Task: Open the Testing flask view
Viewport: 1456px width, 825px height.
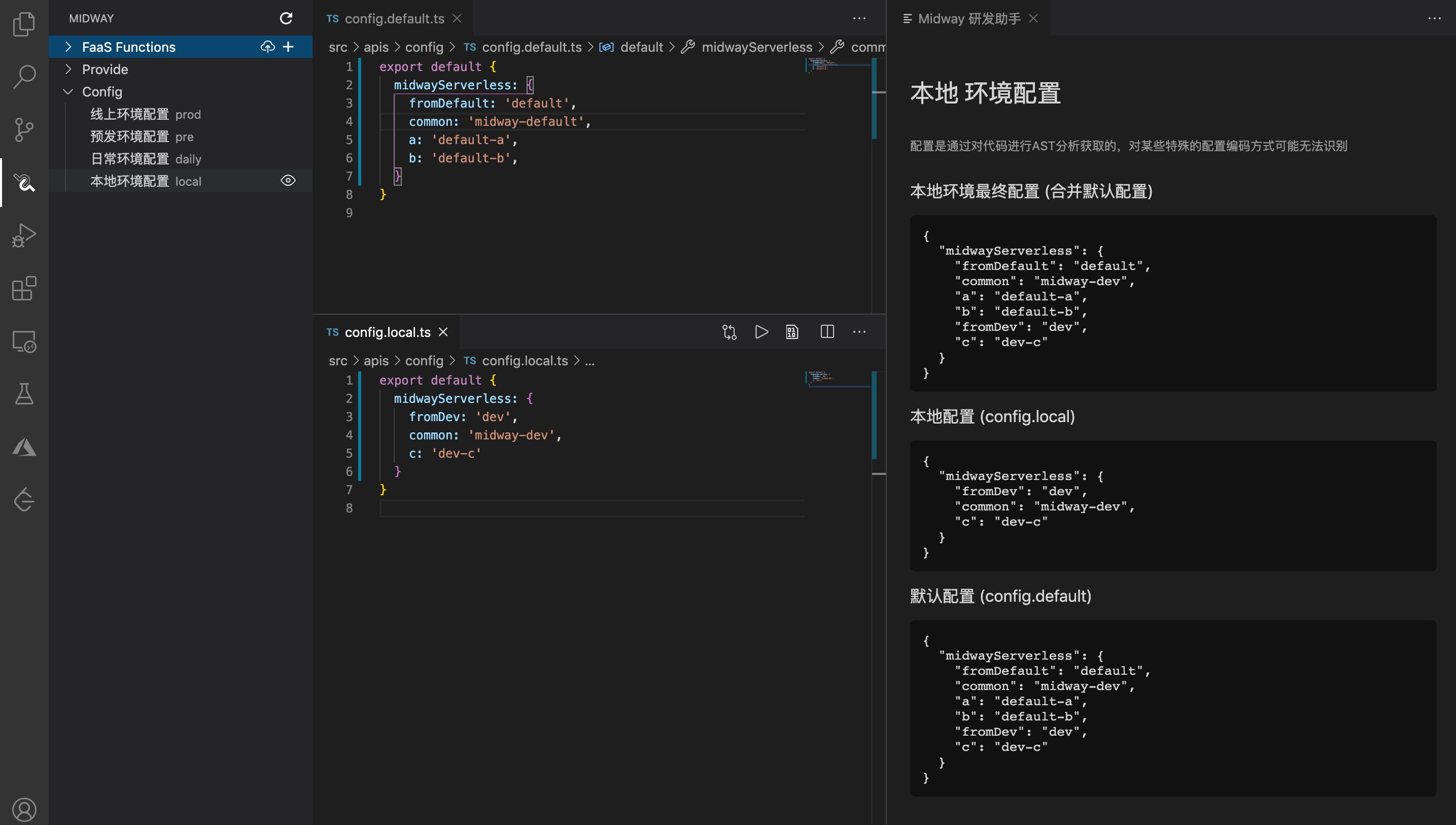Action: click(x=24, y=394)
